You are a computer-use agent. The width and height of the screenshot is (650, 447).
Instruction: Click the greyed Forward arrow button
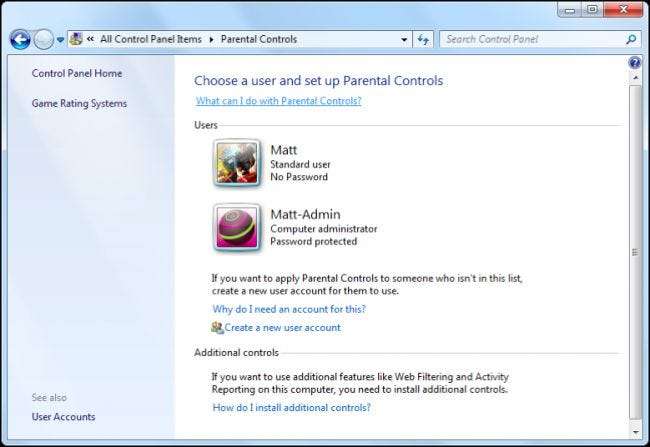(x=43, y=40)
